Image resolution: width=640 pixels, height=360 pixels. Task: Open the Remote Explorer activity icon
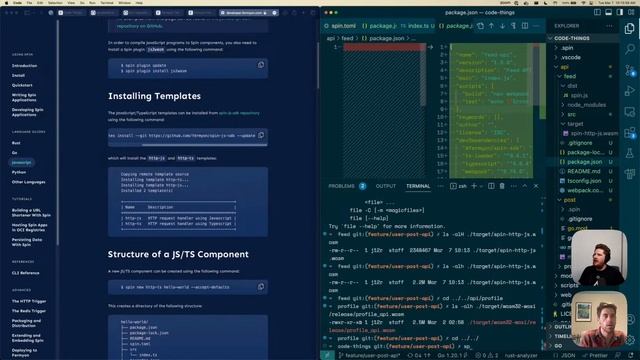point(629,111)
